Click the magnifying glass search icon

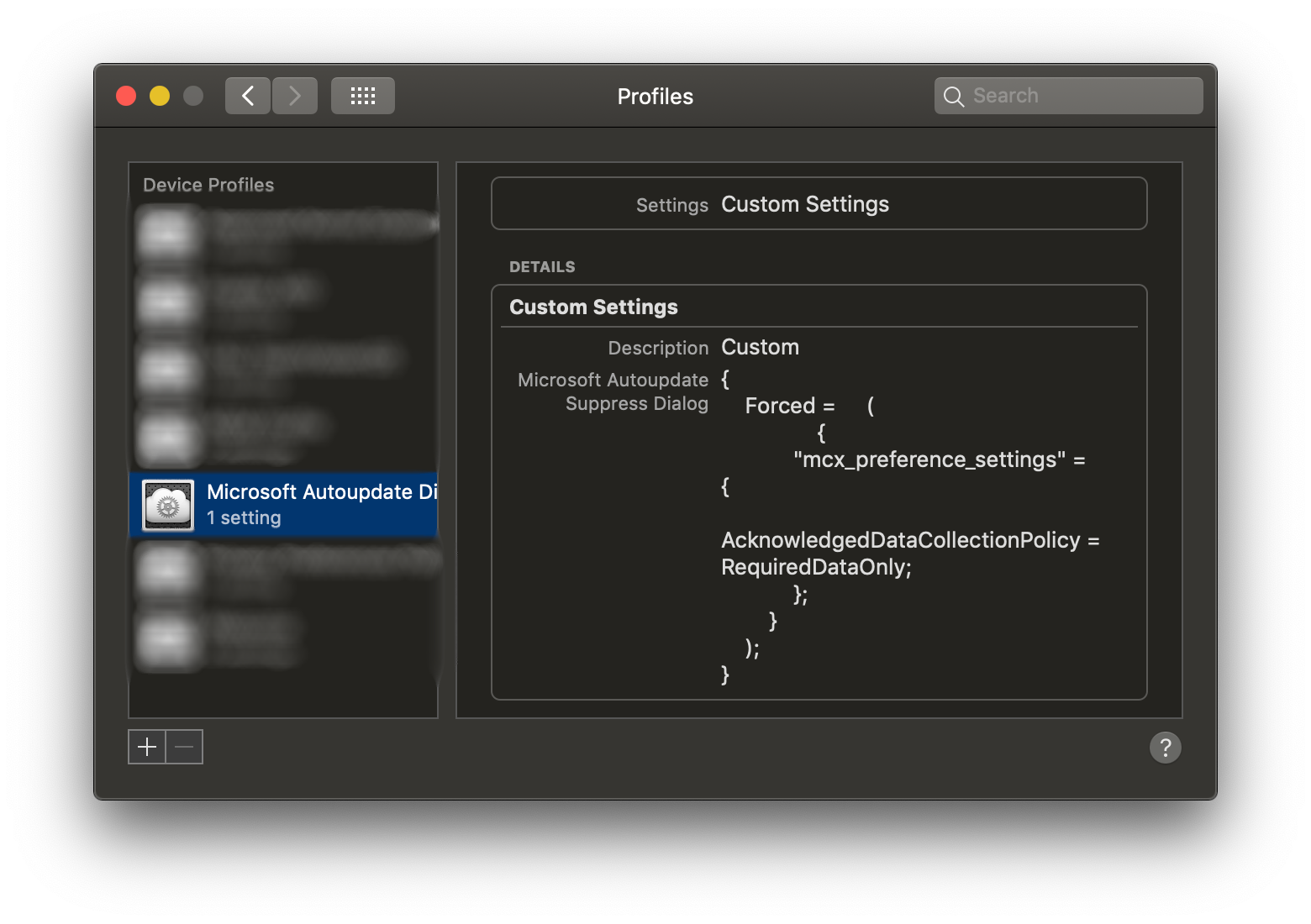[x=954, y=97]
